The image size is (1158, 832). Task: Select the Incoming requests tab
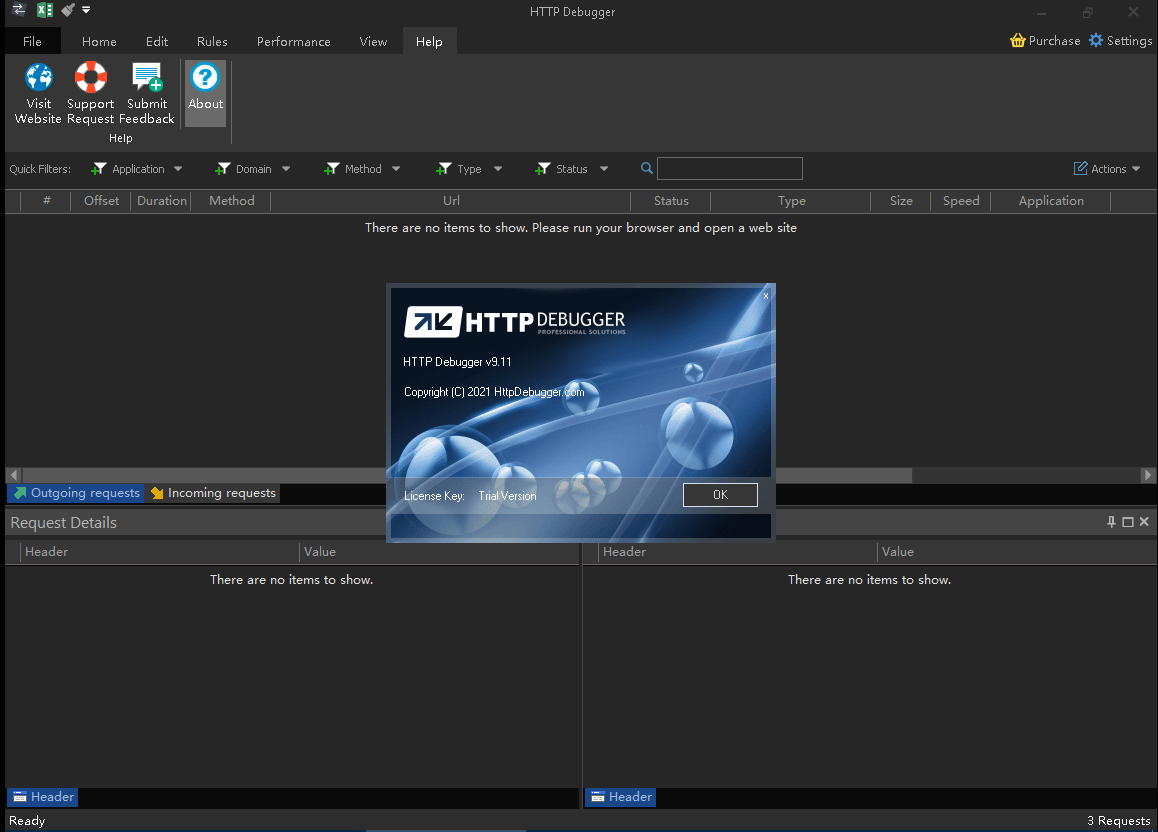[x=212, y=493]
